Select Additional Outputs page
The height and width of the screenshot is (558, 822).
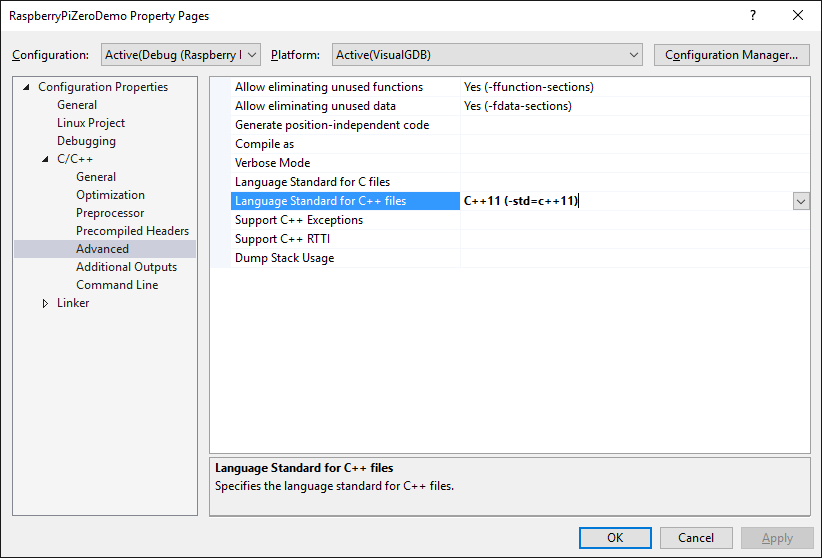tap(126, 267)
